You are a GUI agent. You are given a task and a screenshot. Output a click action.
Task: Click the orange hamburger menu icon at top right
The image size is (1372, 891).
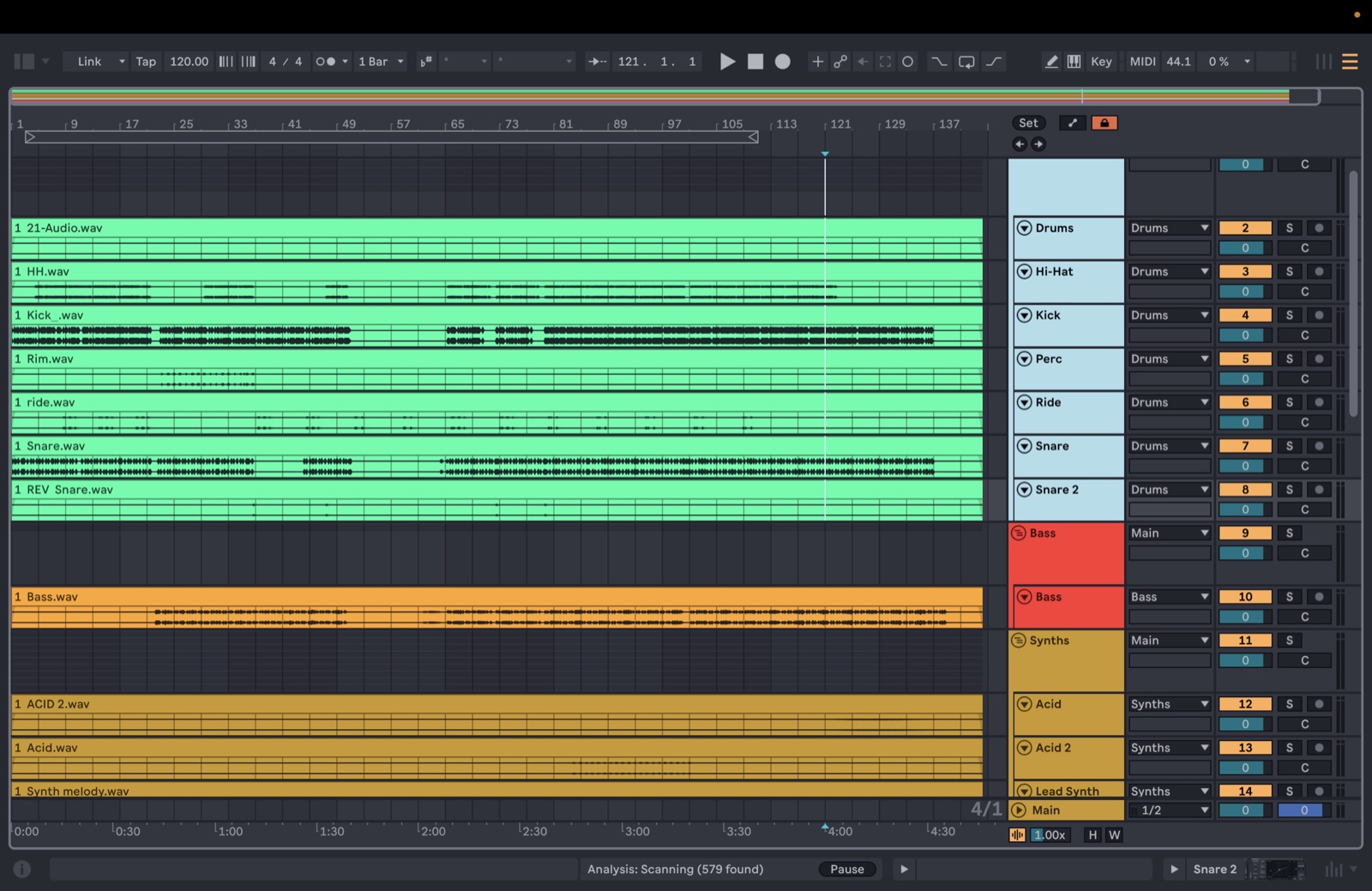(x=1350, y=61)
